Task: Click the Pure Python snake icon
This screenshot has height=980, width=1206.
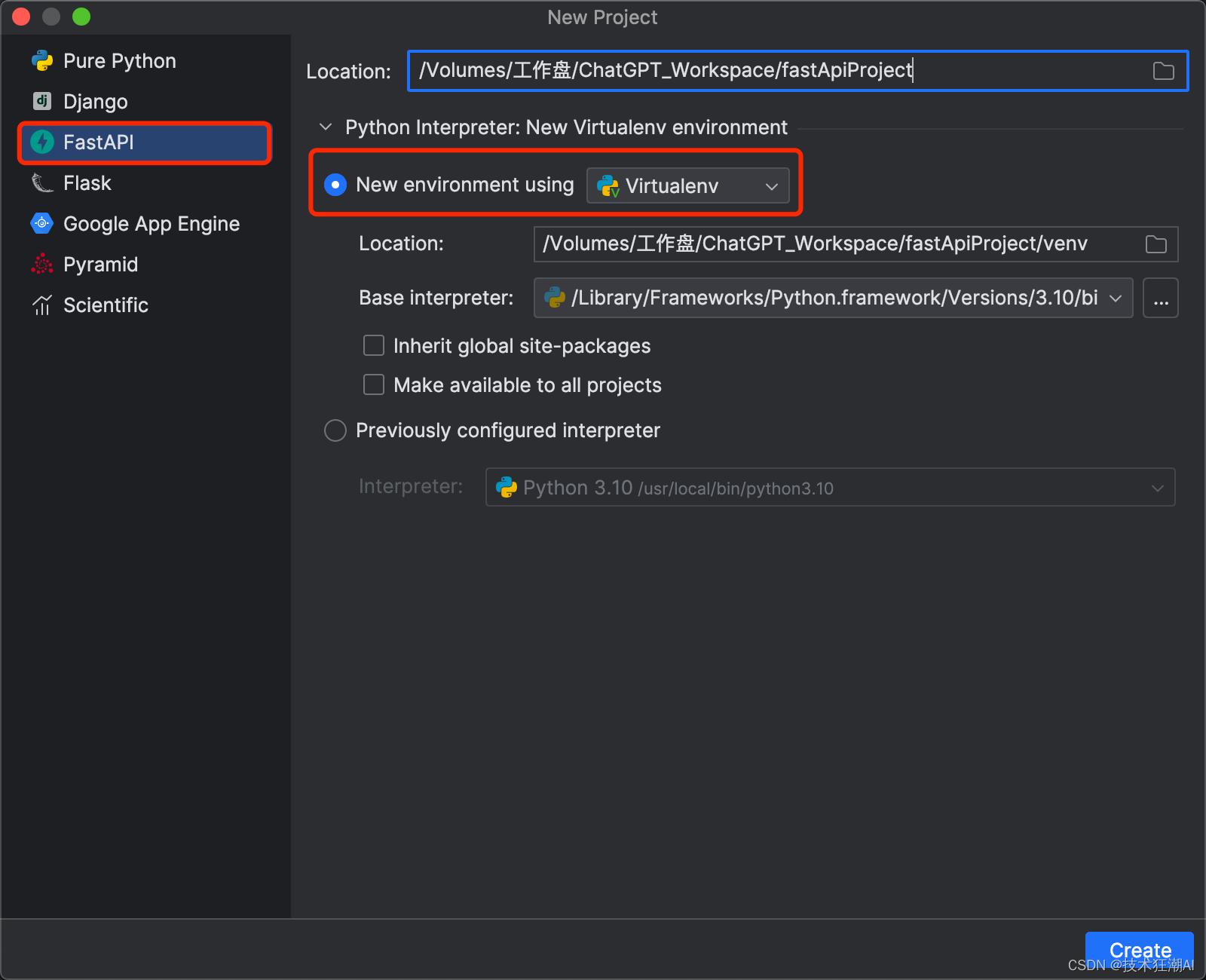Action: pos(42,61)
